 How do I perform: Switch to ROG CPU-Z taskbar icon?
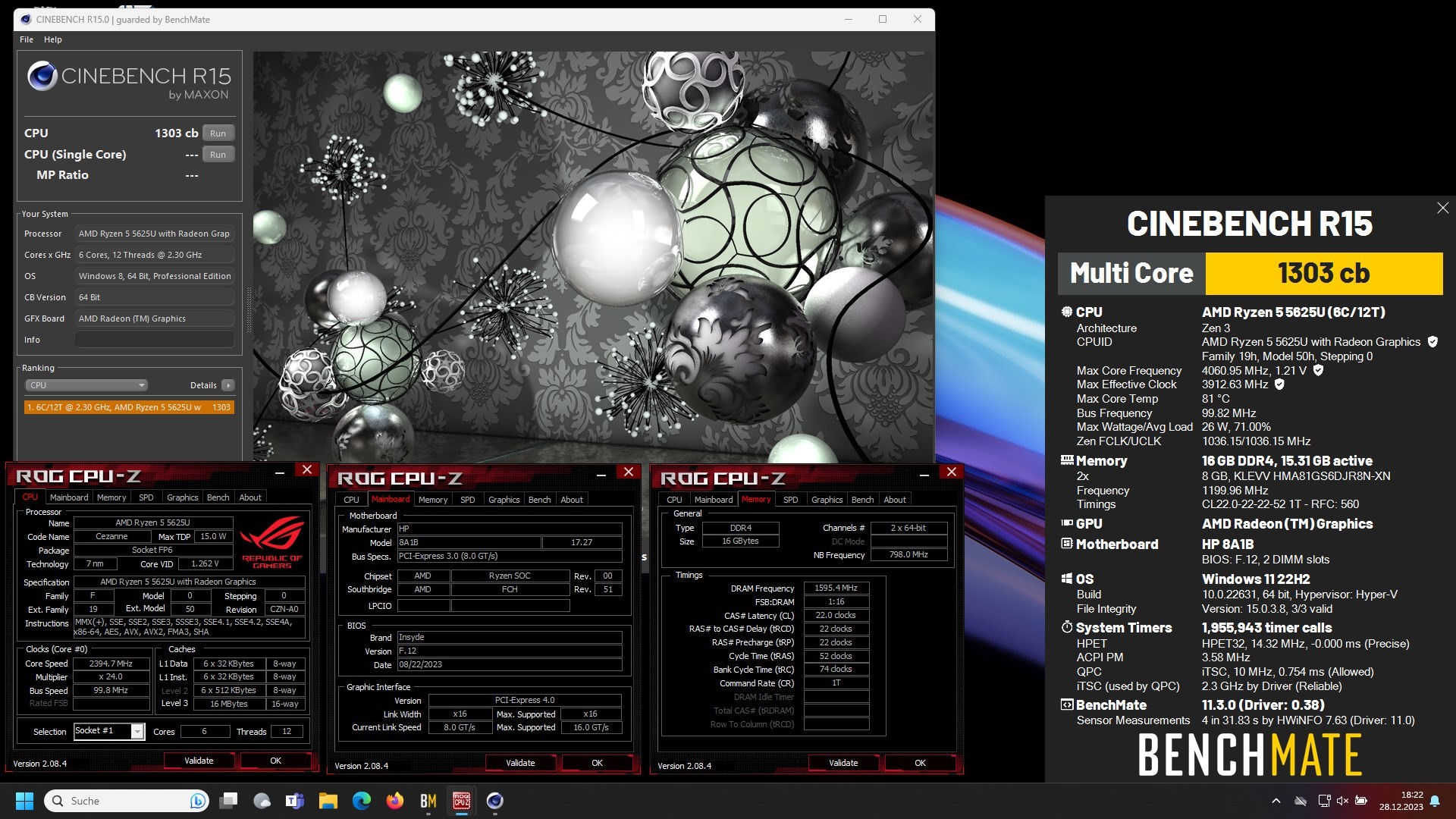tap(462, 801)
